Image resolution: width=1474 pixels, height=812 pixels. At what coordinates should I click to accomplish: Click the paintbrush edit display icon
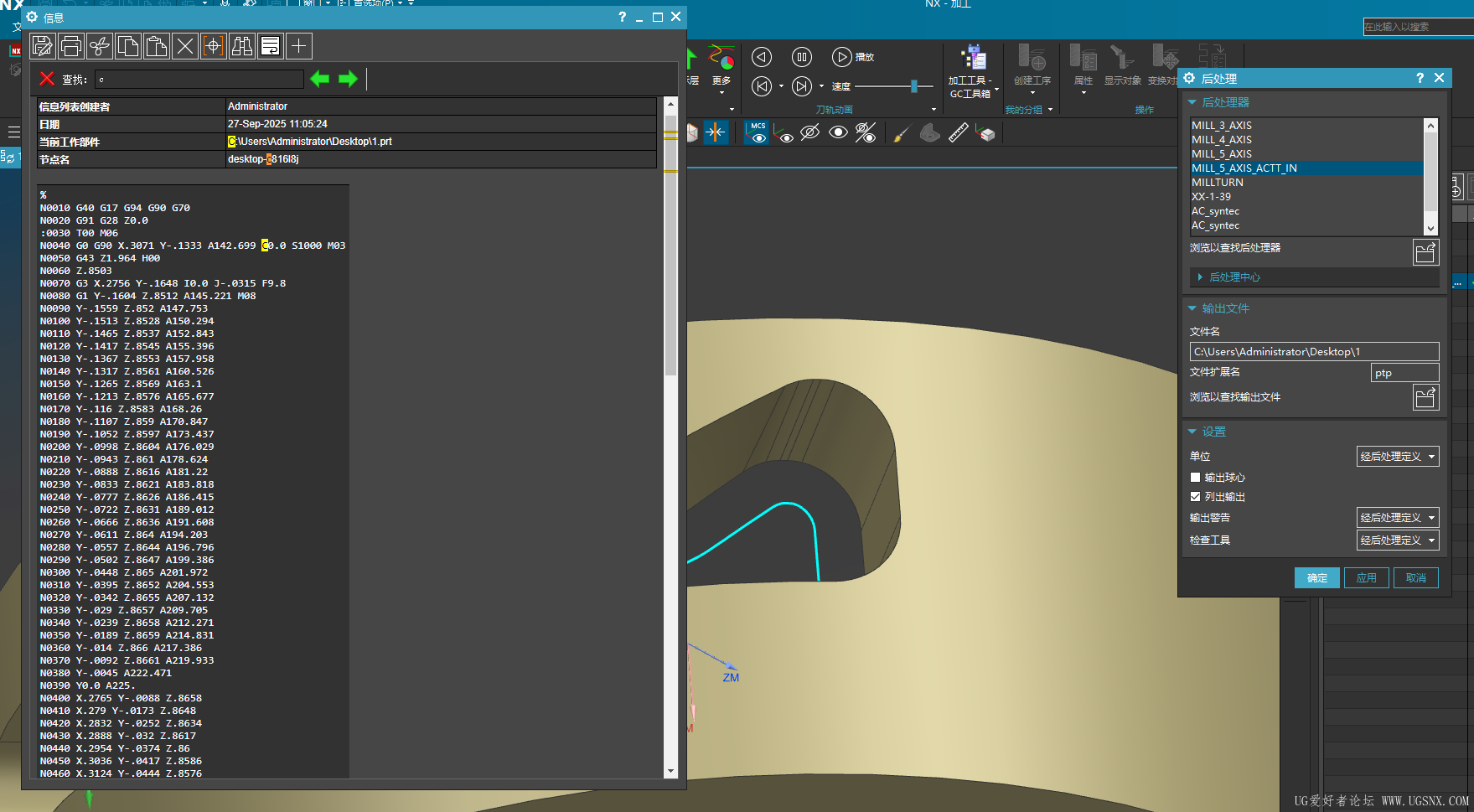[x=902, y=133]
